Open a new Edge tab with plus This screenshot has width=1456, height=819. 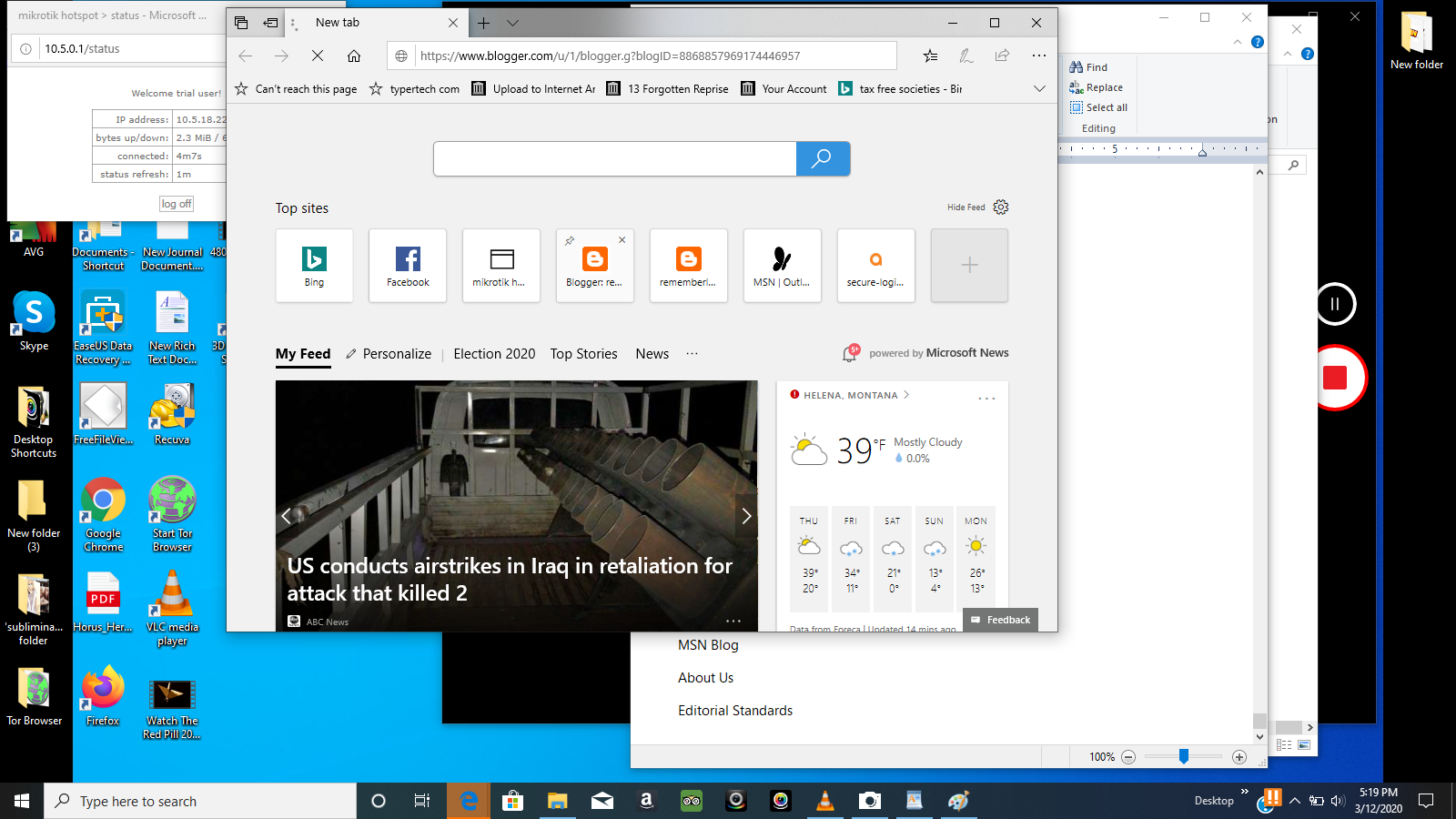coord(483,23)
